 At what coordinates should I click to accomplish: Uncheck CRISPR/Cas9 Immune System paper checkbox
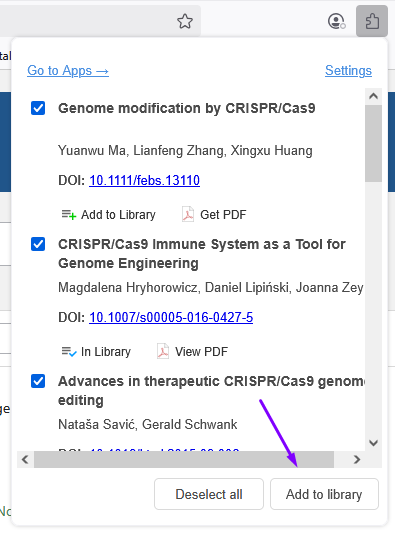point(38,244)
